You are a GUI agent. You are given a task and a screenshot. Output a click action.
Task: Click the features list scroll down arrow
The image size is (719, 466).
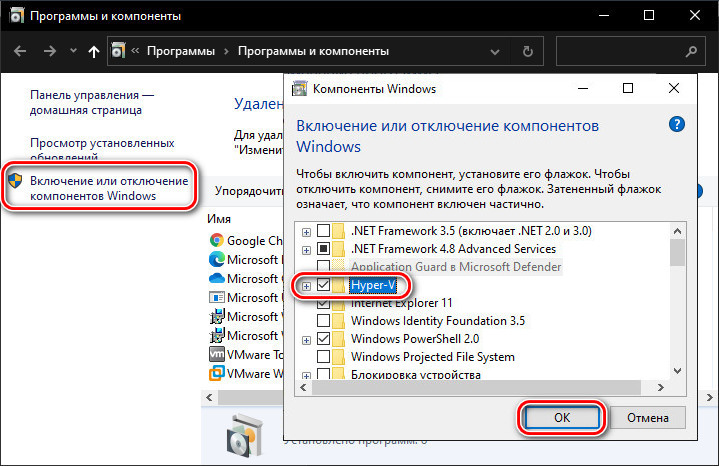[677, 371]
